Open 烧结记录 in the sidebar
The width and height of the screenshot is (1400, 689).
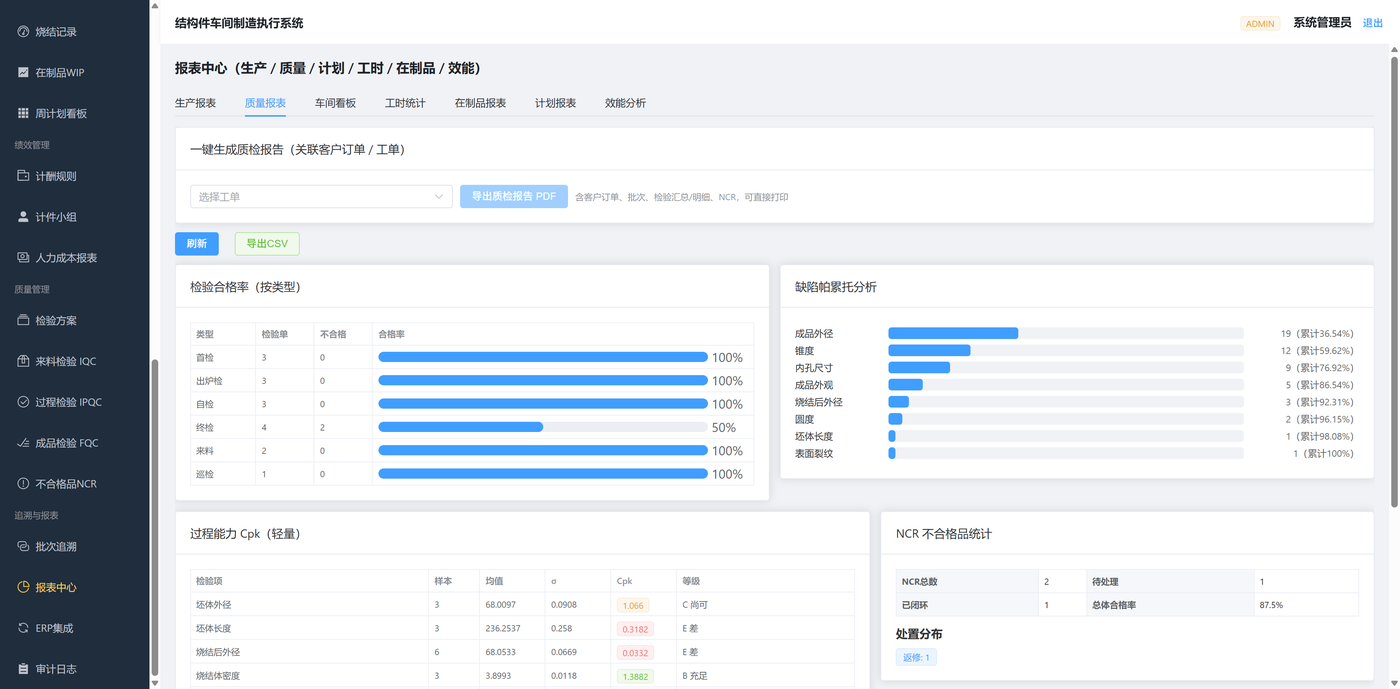click(x=75, y=32)
